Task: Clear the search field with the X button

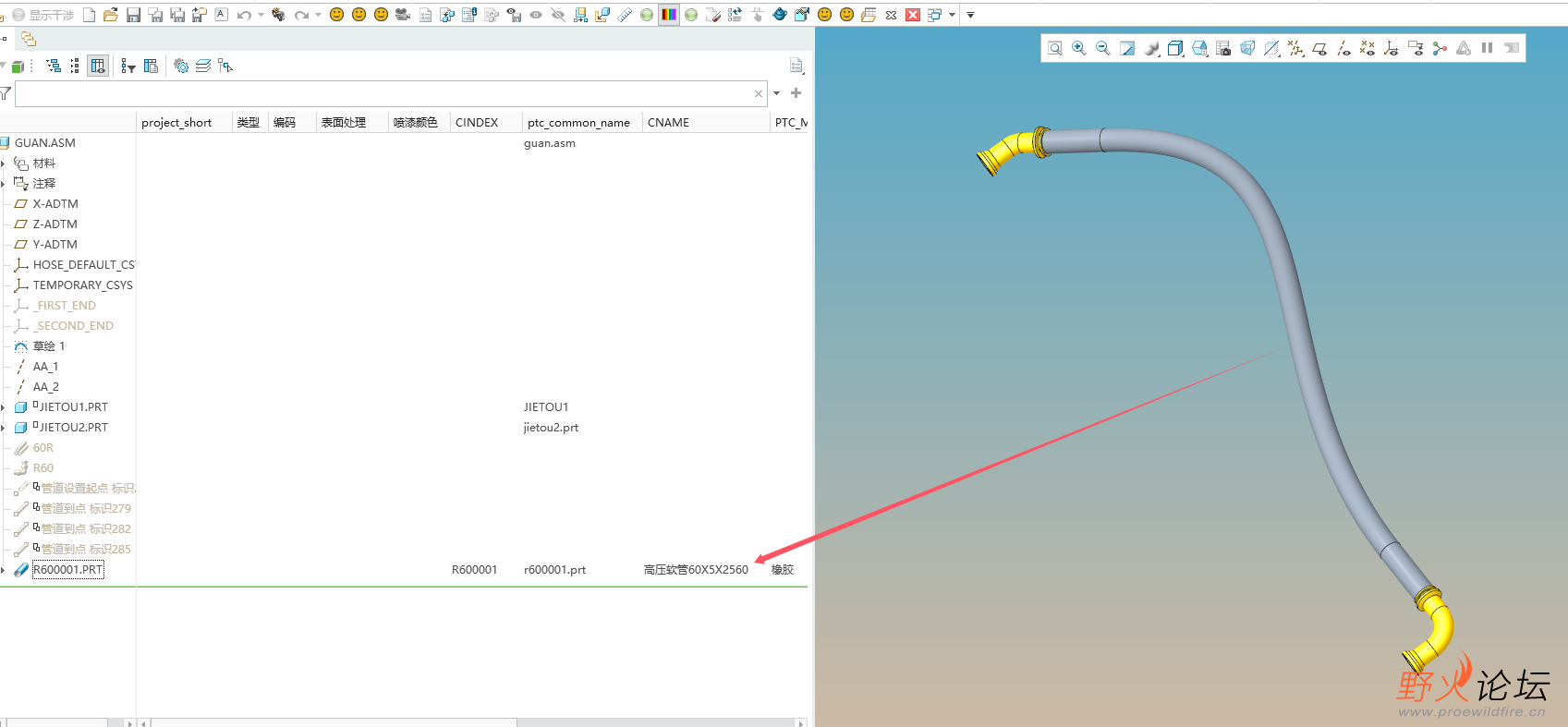Action: [759, 93]
